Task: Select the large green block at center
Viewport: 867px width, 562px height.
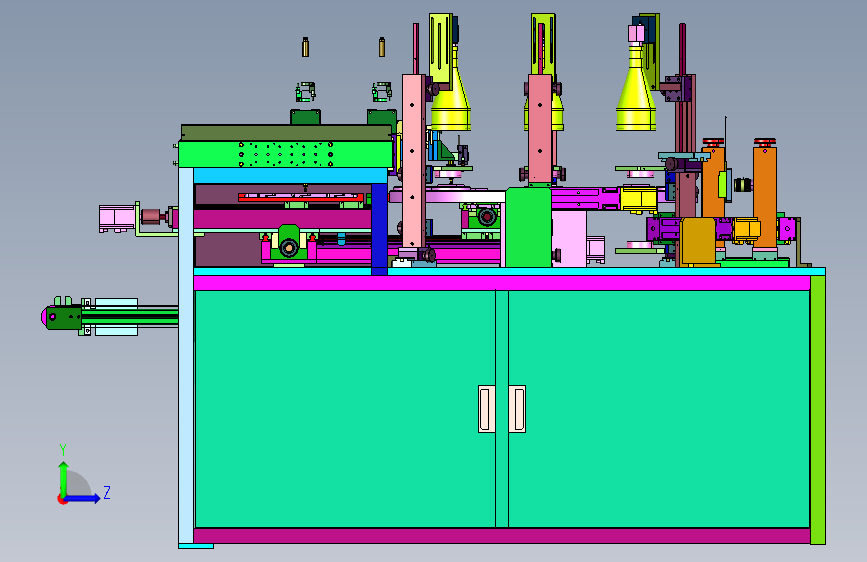Action: click(528, 227)
